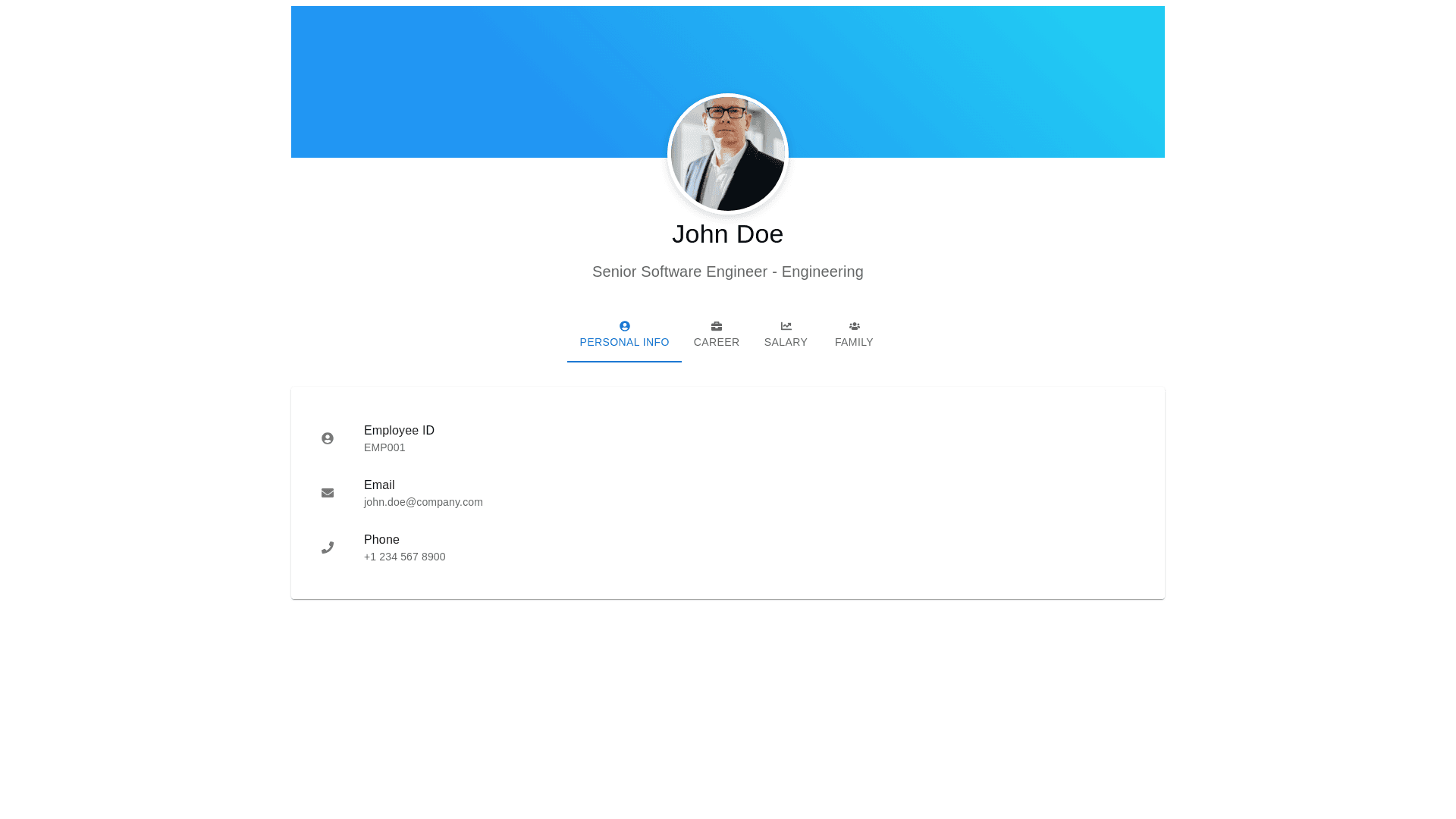Click the John Doe name heading

click(727, 234)
